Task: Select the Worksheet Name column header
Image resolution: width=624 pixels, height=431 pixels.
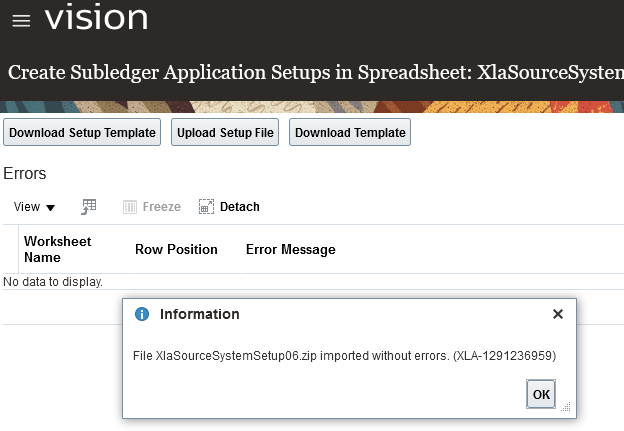Action: click(x=58, y=249)
